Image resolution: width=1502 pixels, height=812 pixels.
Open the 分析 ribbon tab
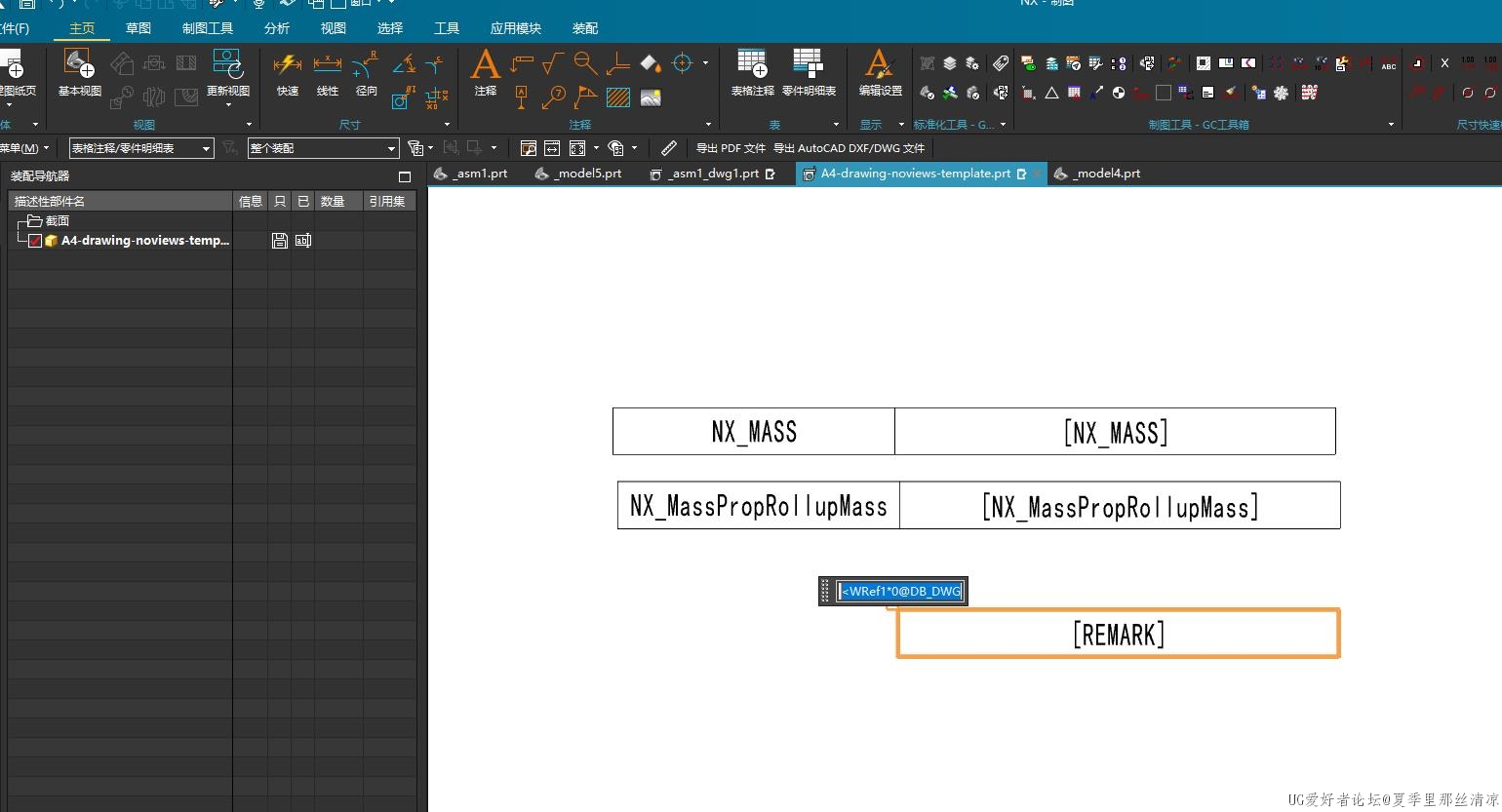click(277, 28)
